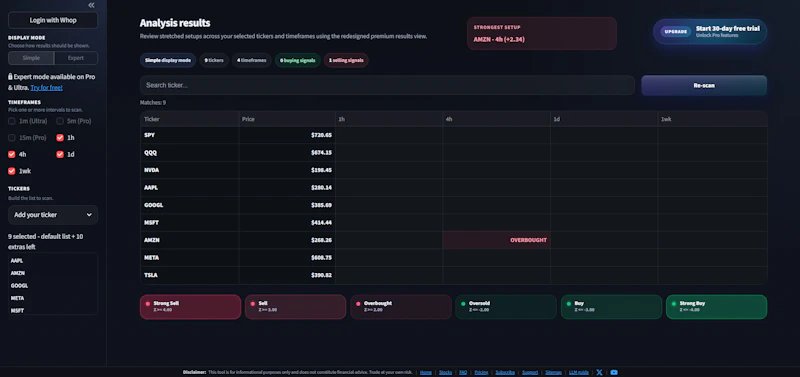Click the Ticker column header
The height and width of the screenshot is (377, 800).
[189, 119]
